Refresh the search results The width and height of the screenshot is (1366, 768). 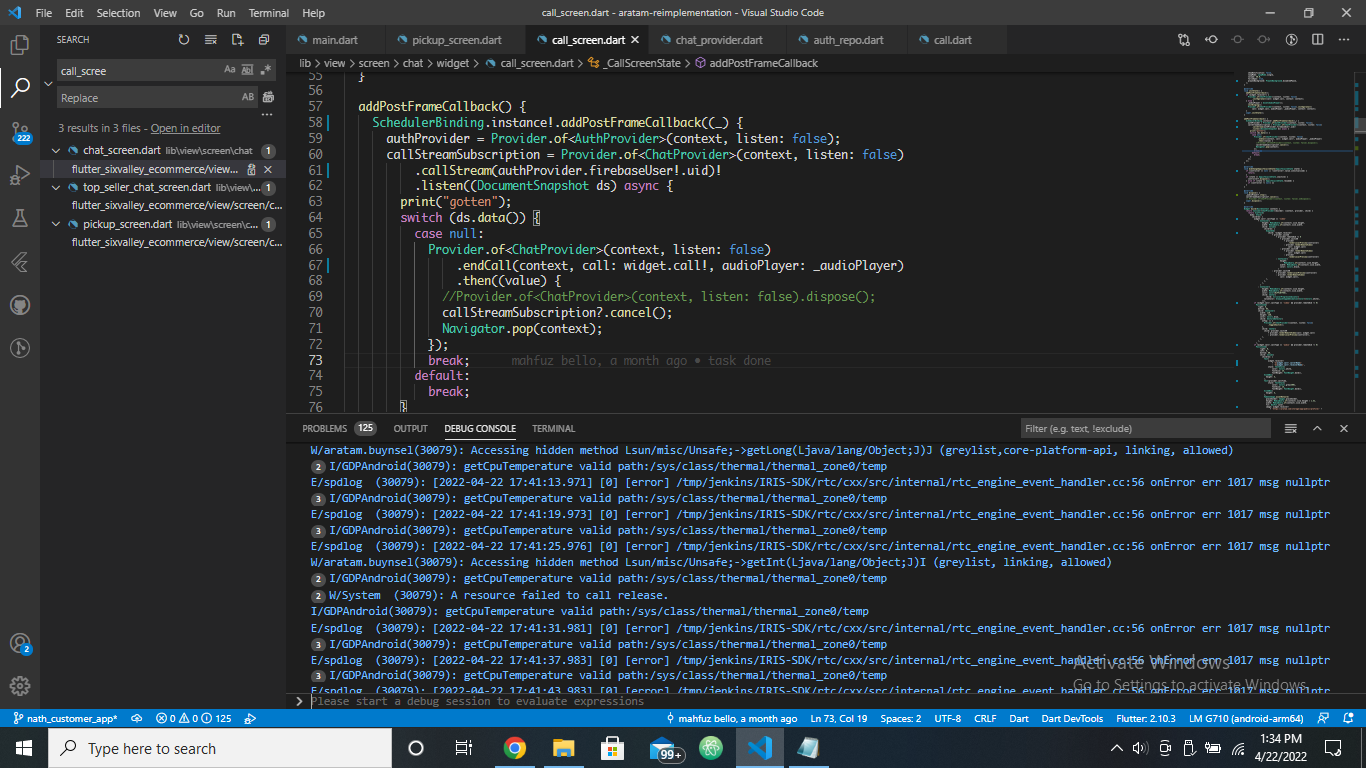184,40
